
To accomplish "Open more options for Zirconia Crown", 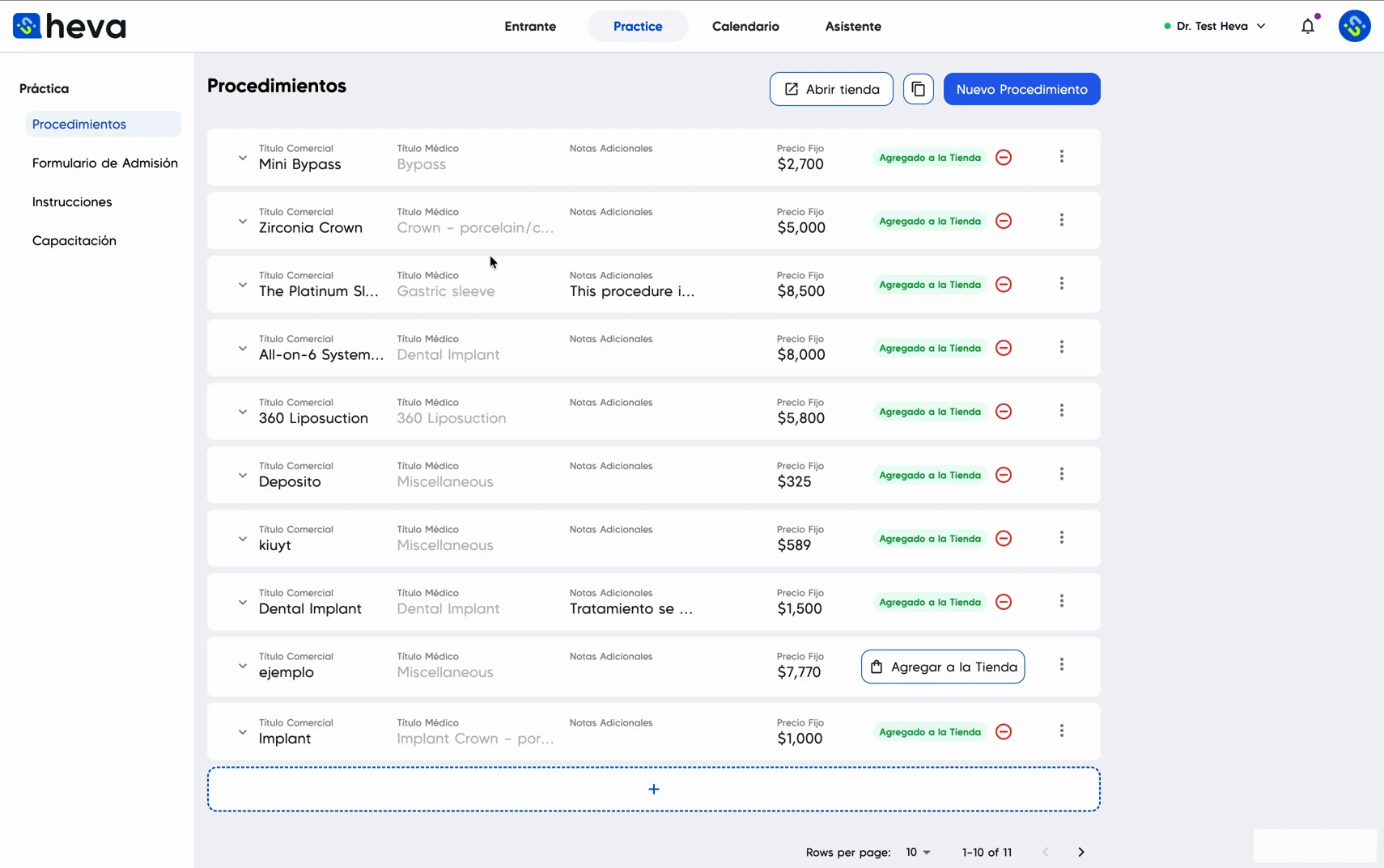I will point(1062,220).
